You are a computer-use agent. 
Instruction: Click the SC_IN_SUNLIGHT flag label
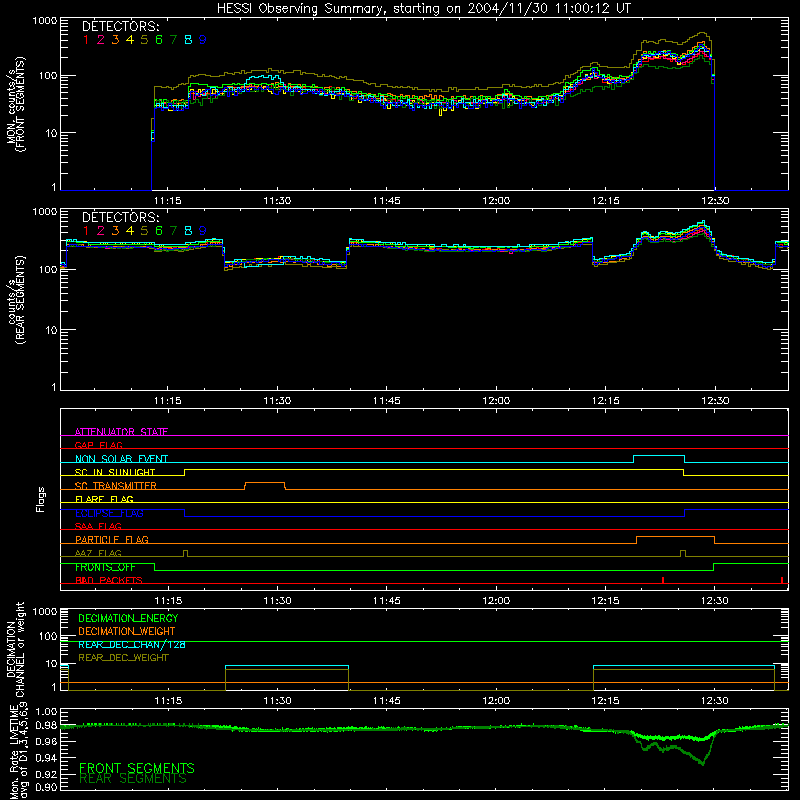click(115, 472)
